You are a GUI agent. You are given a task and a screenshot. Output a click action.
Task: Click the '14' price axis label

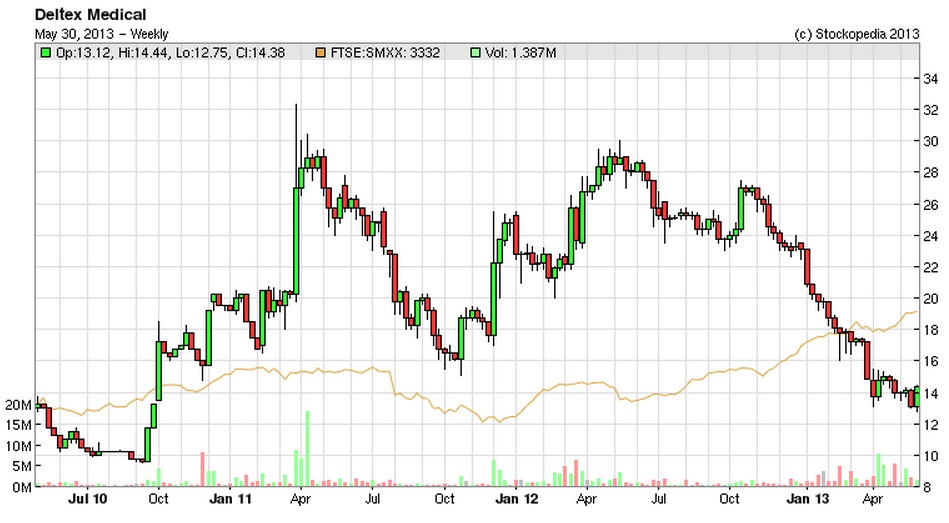pos(930,393)
